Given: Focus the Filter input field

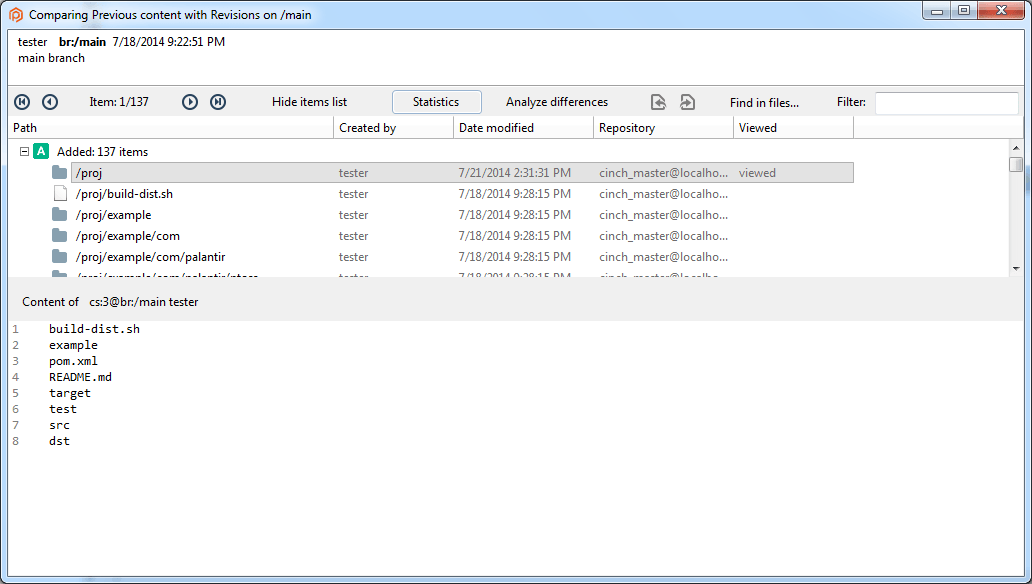Looking at the screenshot, I should 946,103.
